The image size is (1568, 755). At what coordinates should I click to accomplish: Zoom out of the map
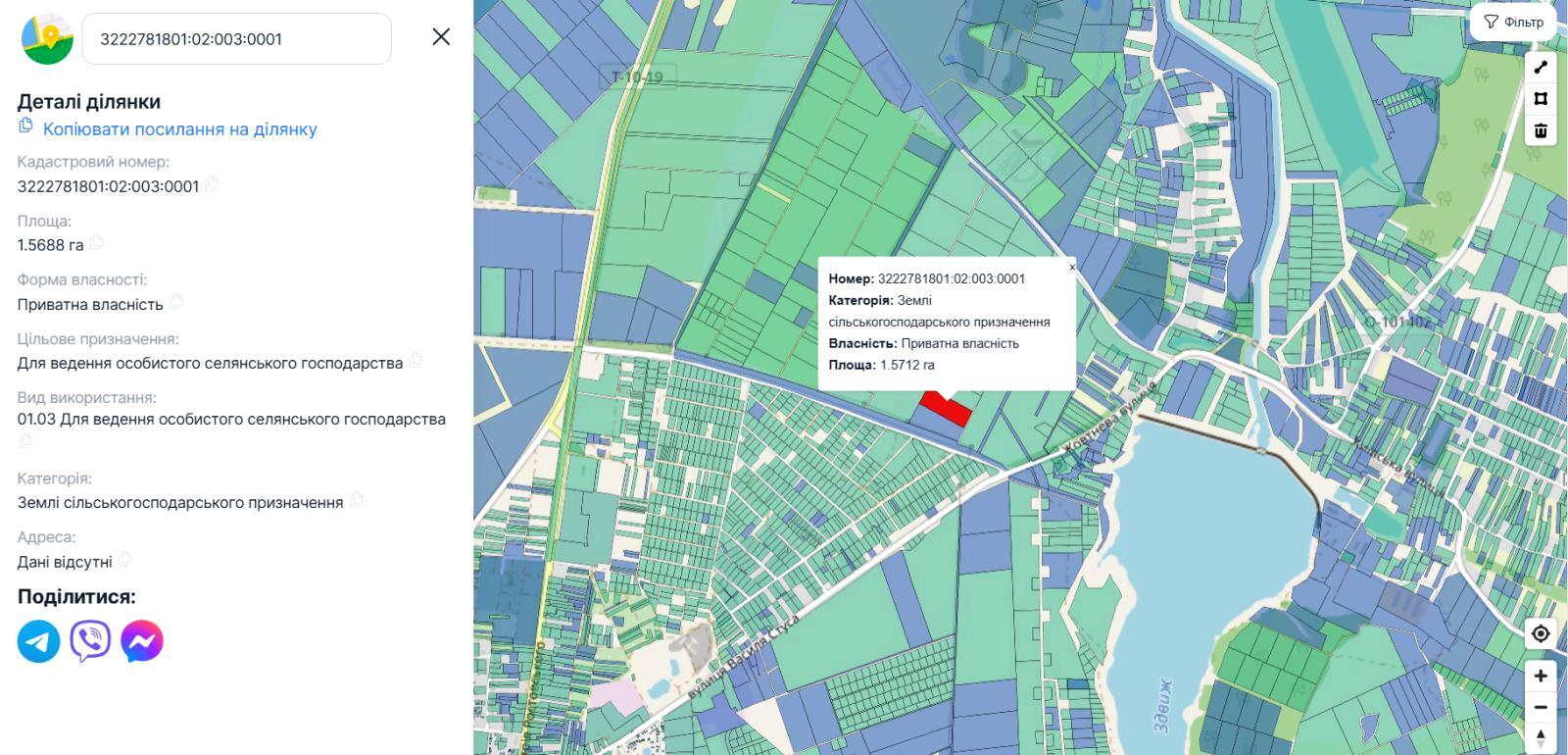(x=1541, y=708)
